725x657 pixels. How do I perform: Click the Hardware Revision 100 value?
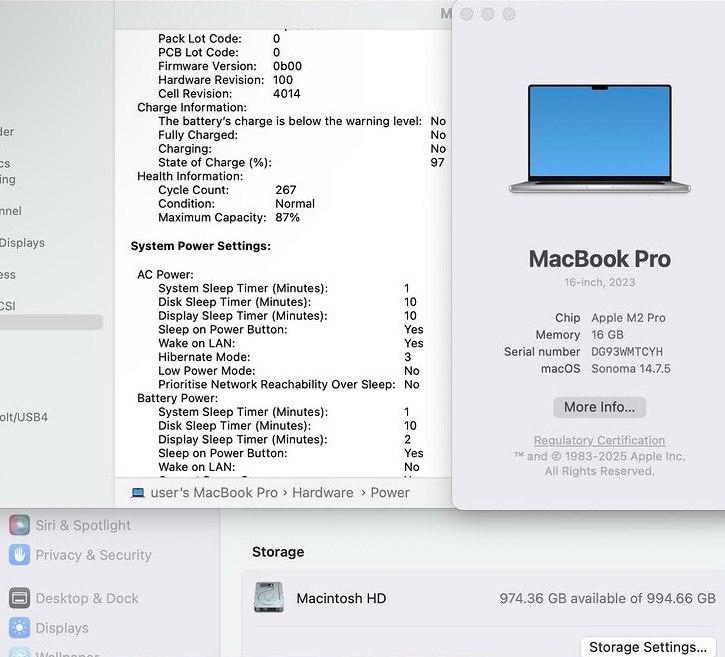coord(283,80)
